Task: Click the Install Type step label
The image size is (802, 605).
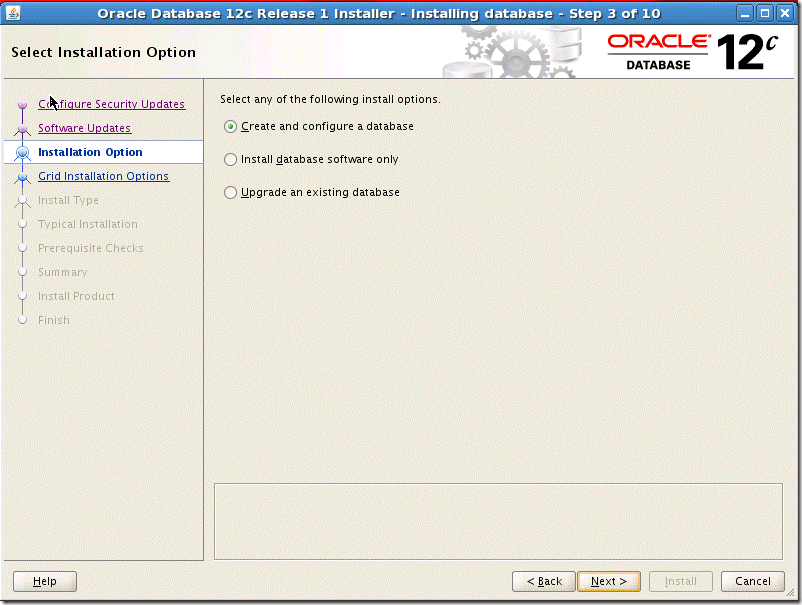Action: 68,200
